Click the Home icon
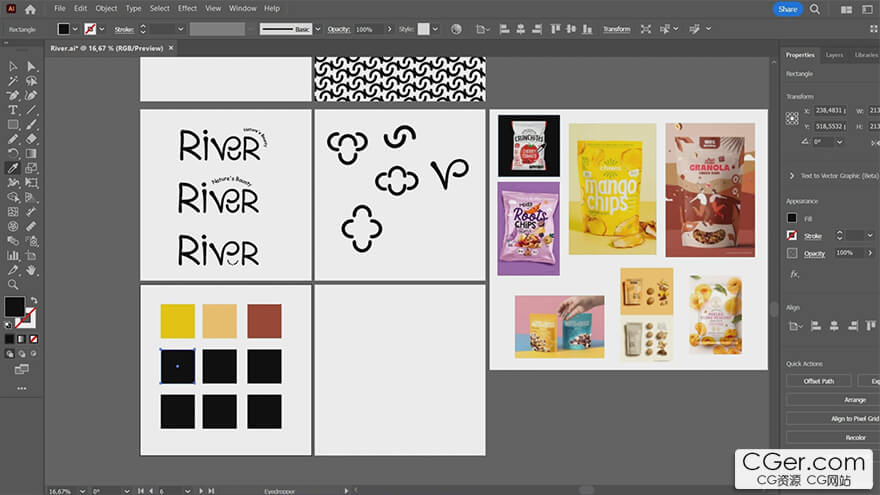 coord(30,9)
